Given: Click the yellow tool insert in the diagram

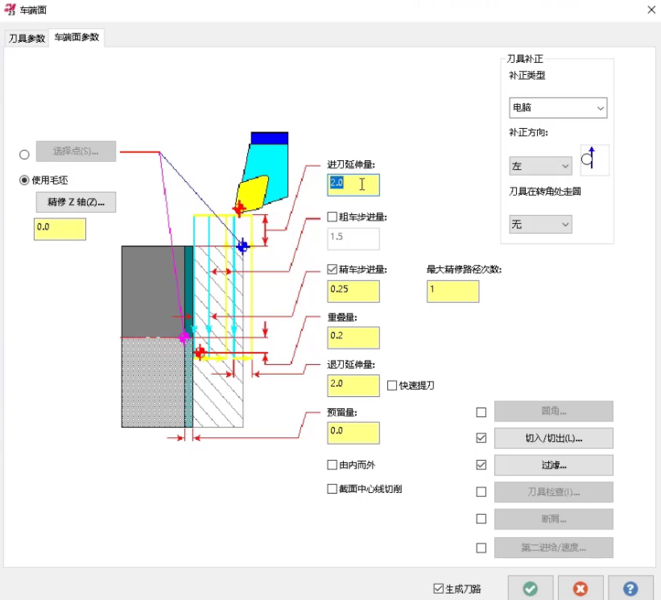Looking at the screenshot, I should 251,187.
